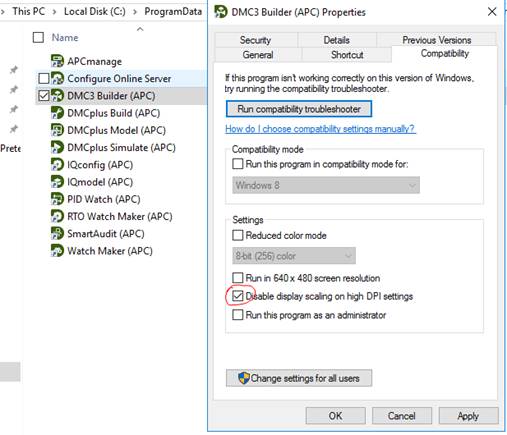Screen dimensions: 507x435
Task: Uncheck Disable display scaling on high DPI
Action: coord(238,296)
